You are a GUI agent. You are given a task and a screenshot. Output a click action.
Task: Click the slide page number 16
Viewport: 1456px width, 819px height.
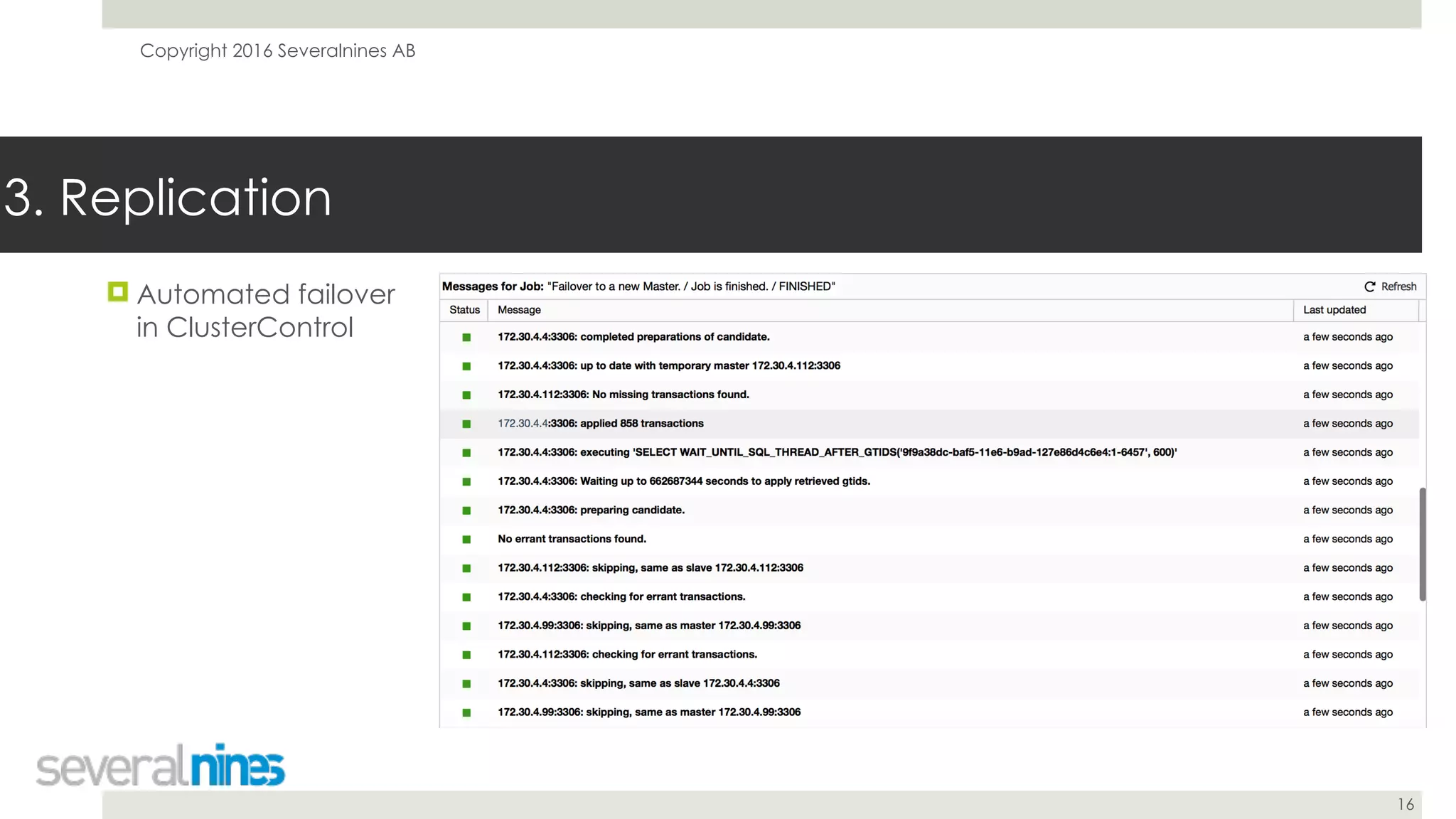(x=1406, y=805)
